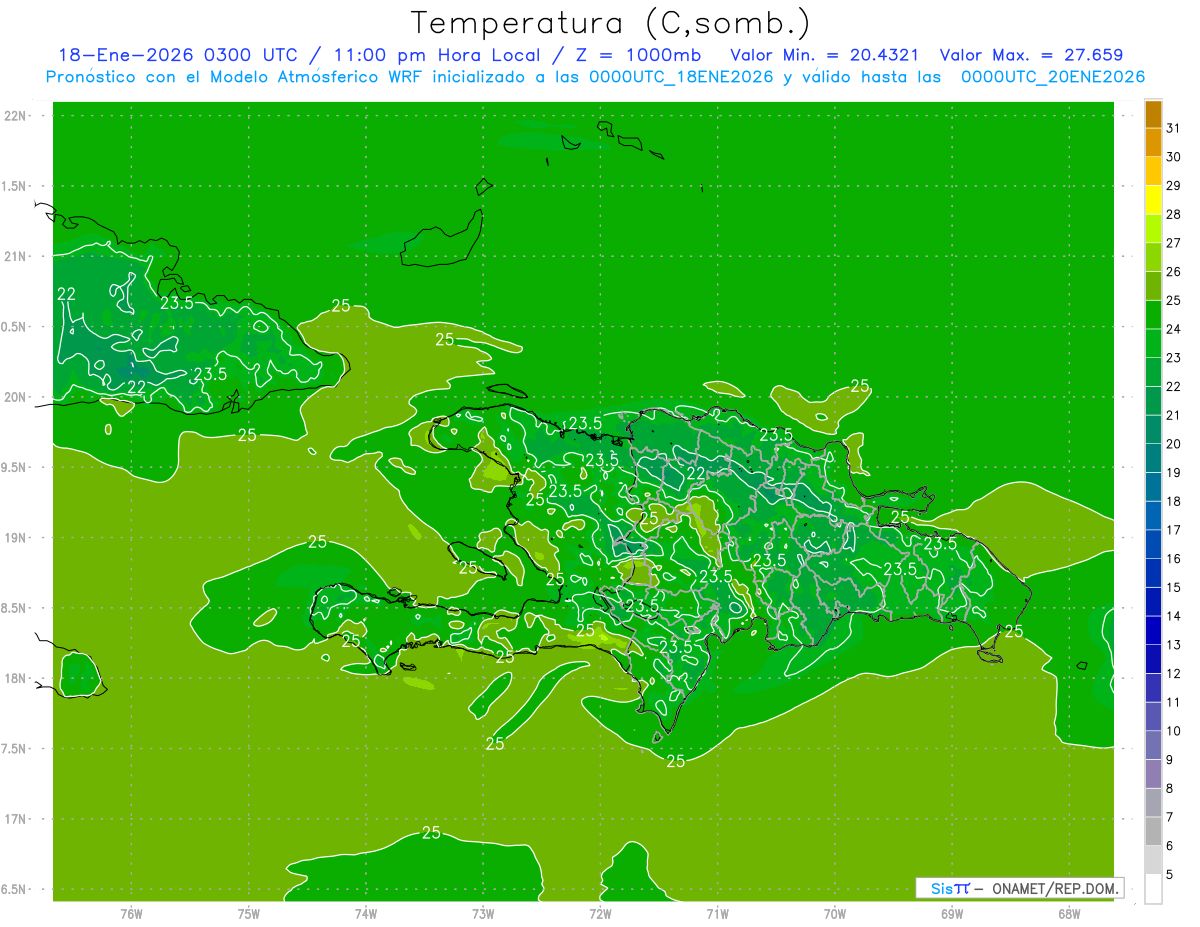The width and height of the screenshot is (1200, 927).
Task: Click the "74W" longitude axis label
Action: (x=366, y=913)
